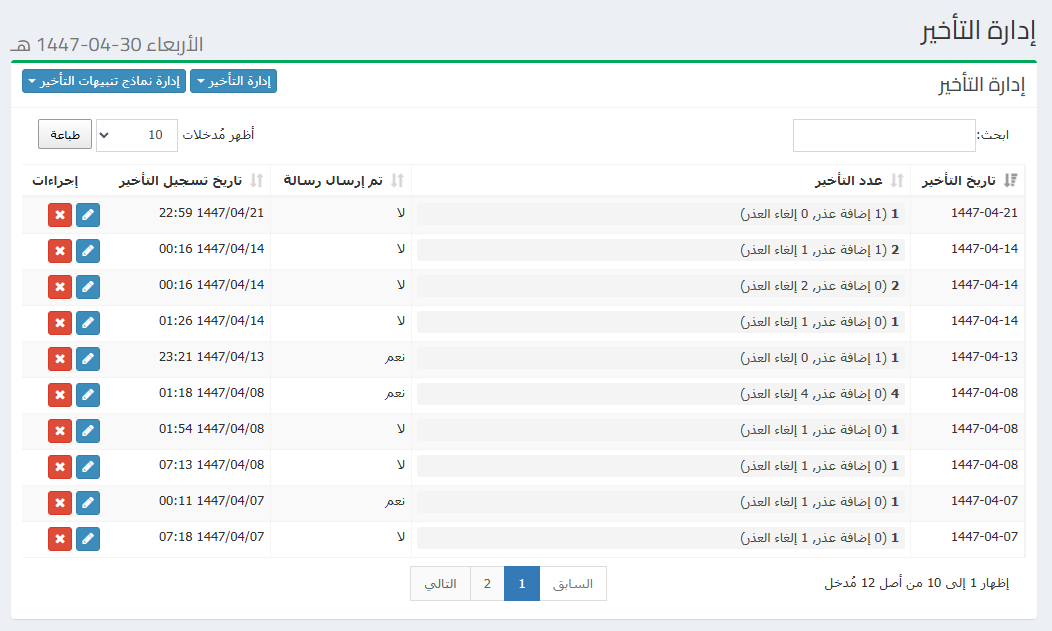This screenshot has width=1052, height=631.
Task: Delete the last row registered at 07:18
Action: click(x=59, y=539)
